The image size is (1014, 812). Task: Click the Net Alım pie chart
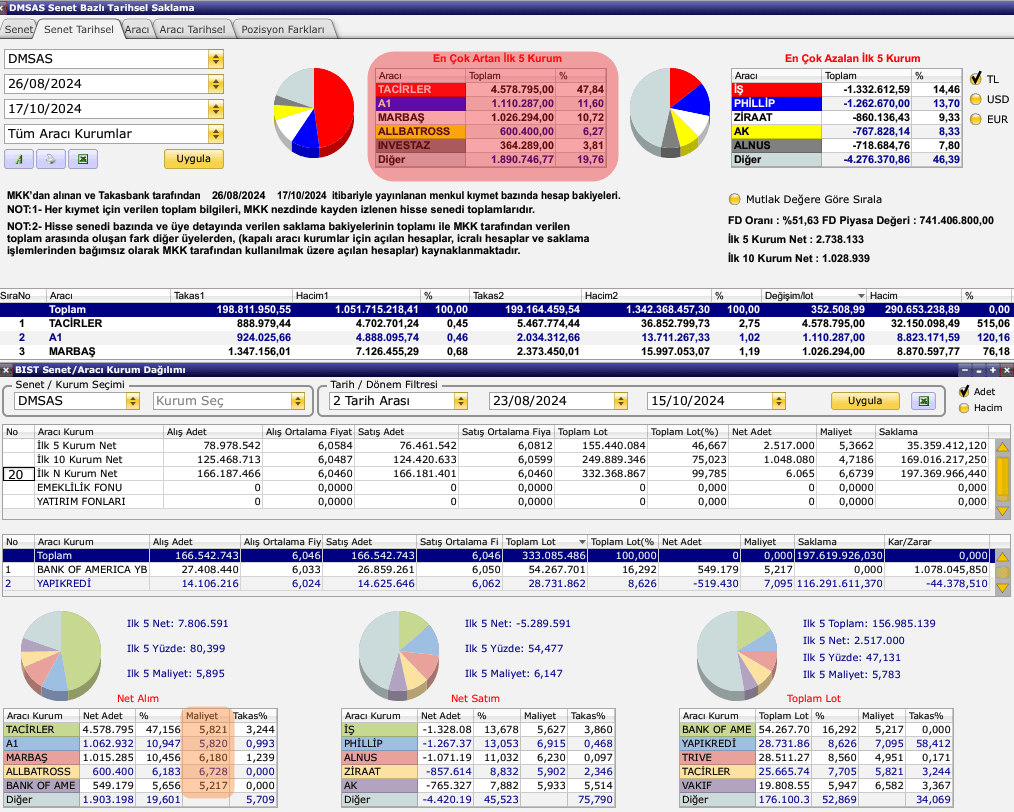[x=61, y=656]
